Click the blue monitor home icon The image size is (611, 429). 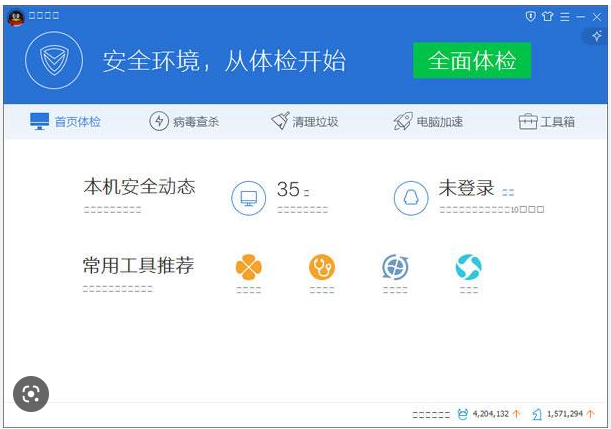pyautogui.click(x=40, y=121)
